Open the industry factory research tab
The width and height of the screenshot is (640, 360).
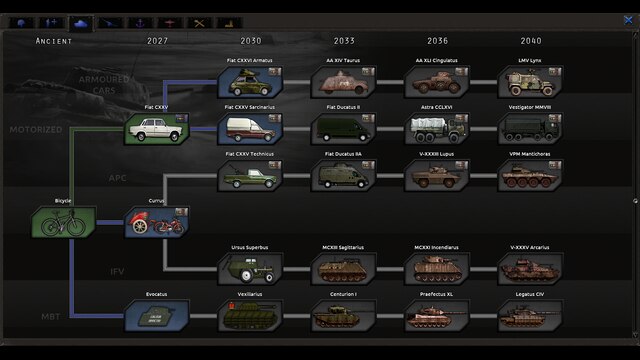tap(229, 23)
